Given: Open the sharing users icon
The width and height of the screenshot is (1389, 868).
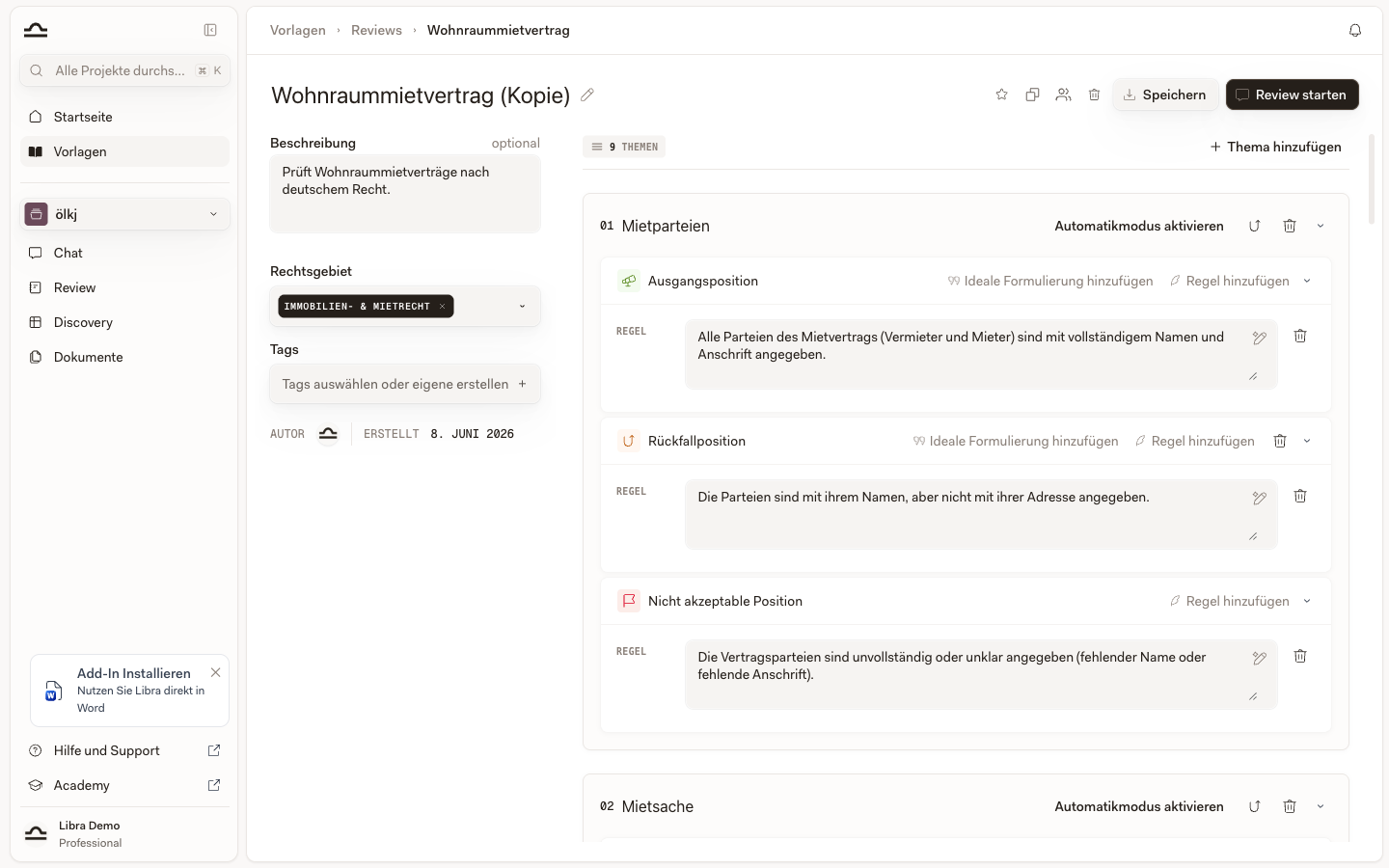Looking at the screenshot, I should [x=1063, y=95].
